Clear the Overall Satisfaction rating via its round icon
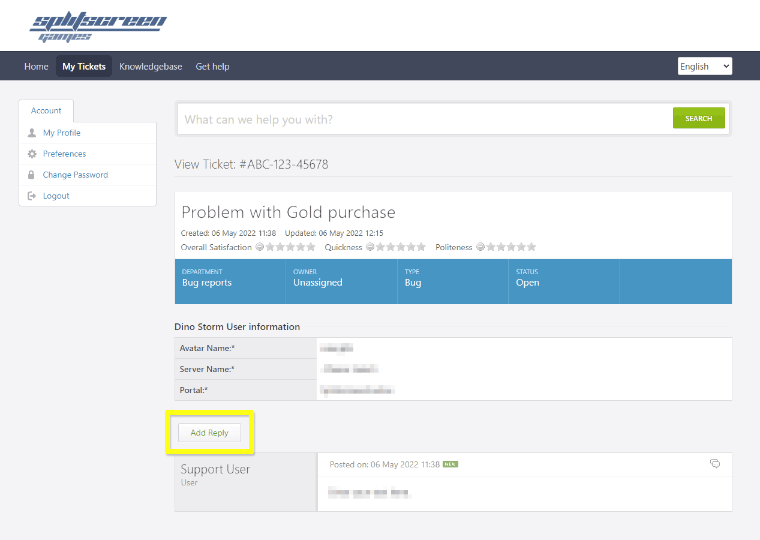This screenshot has width=760, height=540. click(x=260, y=247)
